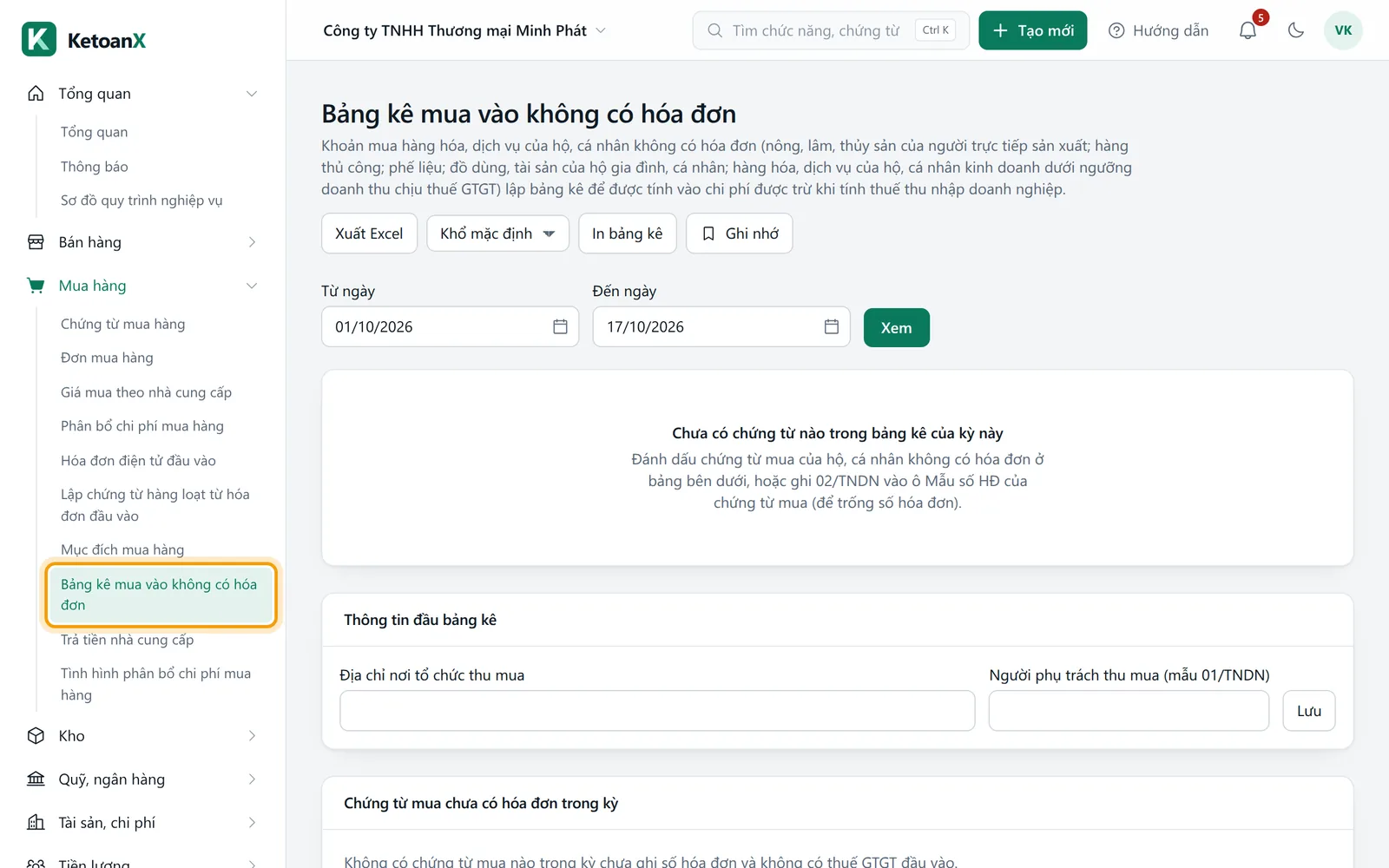This screenshot has width=1389, height=868.
Task: Open the notifications bell
Action: pyautogui.click(x=1247, y=30)
